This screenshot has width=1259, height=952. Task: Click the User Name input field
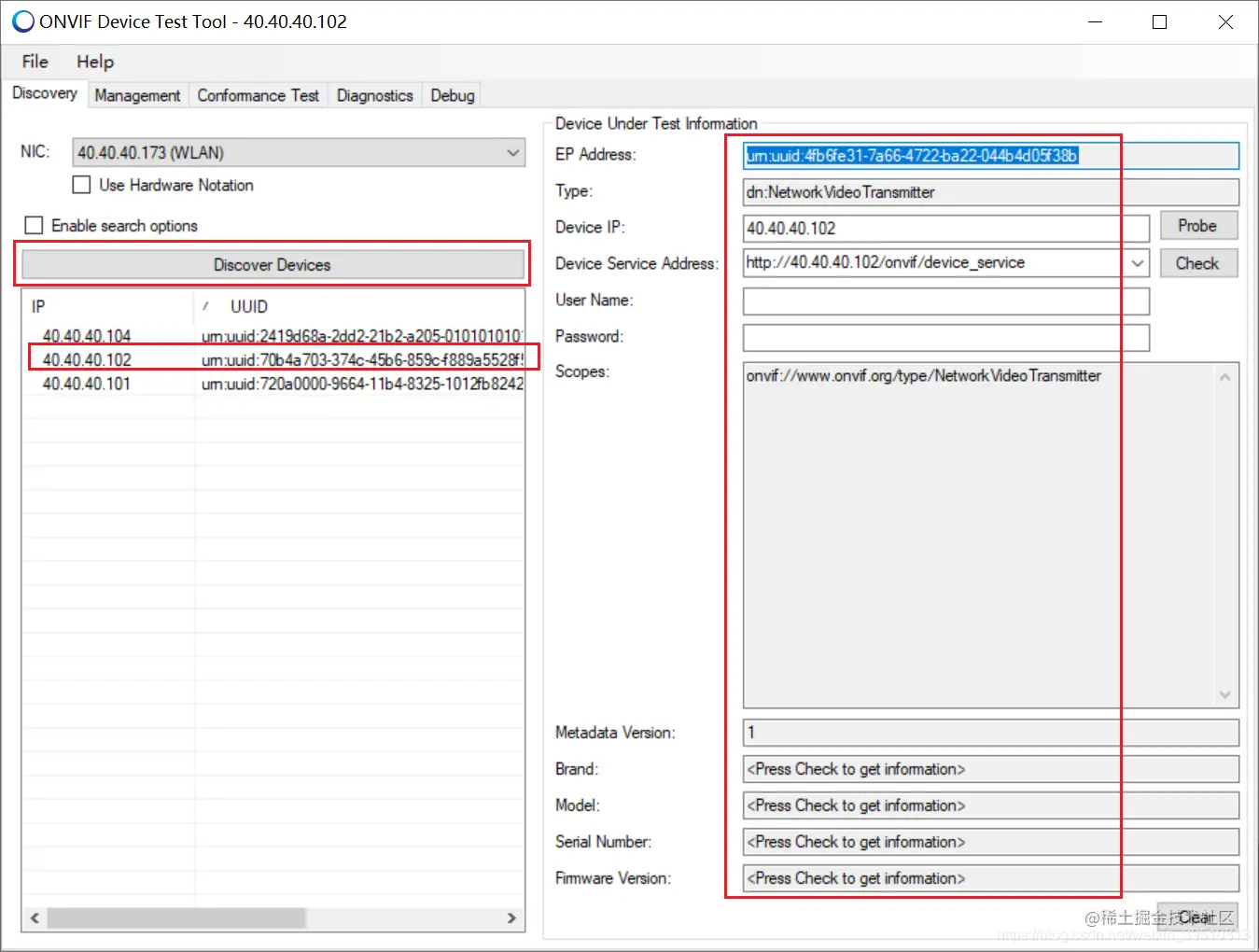point(946,301)
